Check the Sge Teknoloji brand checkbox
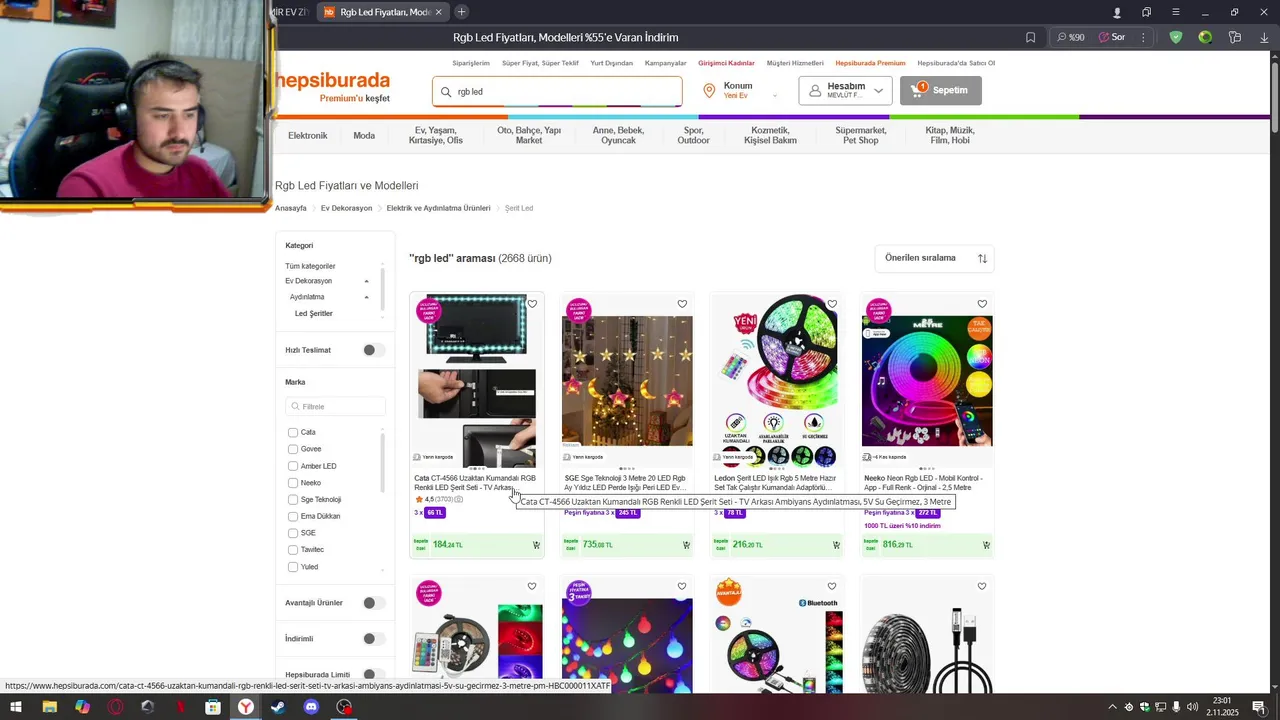1280x720 pixels. [x=293, y=500]
